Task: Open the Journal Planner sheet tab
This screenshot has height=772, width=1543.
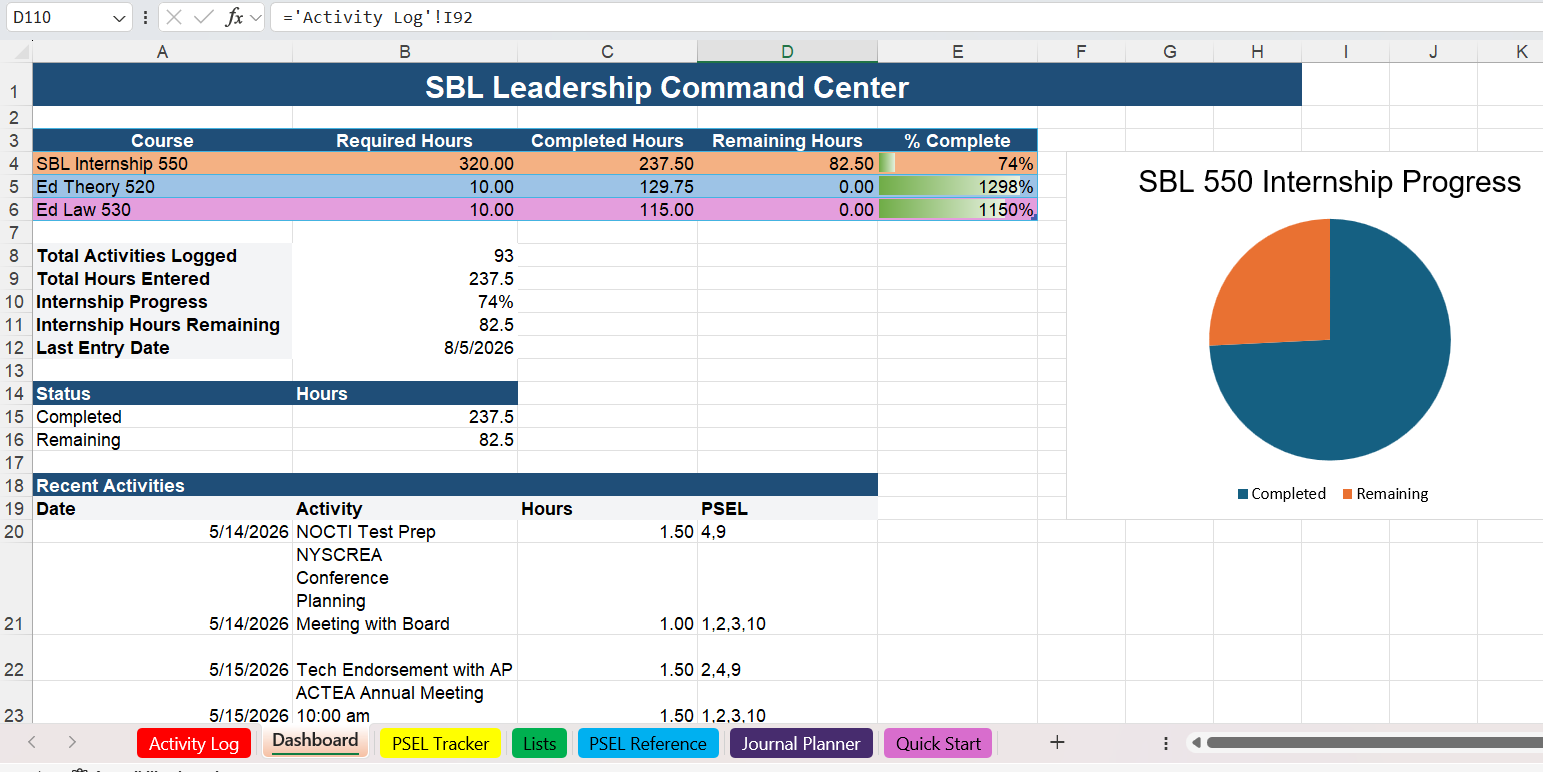Action: coord(801,743)
